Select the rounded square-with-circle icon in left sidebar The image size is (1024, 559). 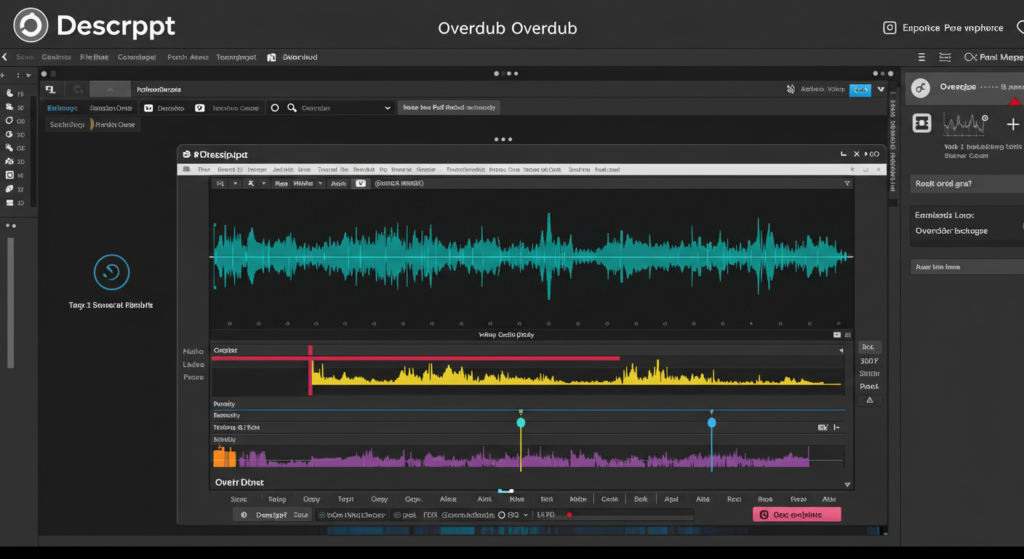click(x=9, y=175)
